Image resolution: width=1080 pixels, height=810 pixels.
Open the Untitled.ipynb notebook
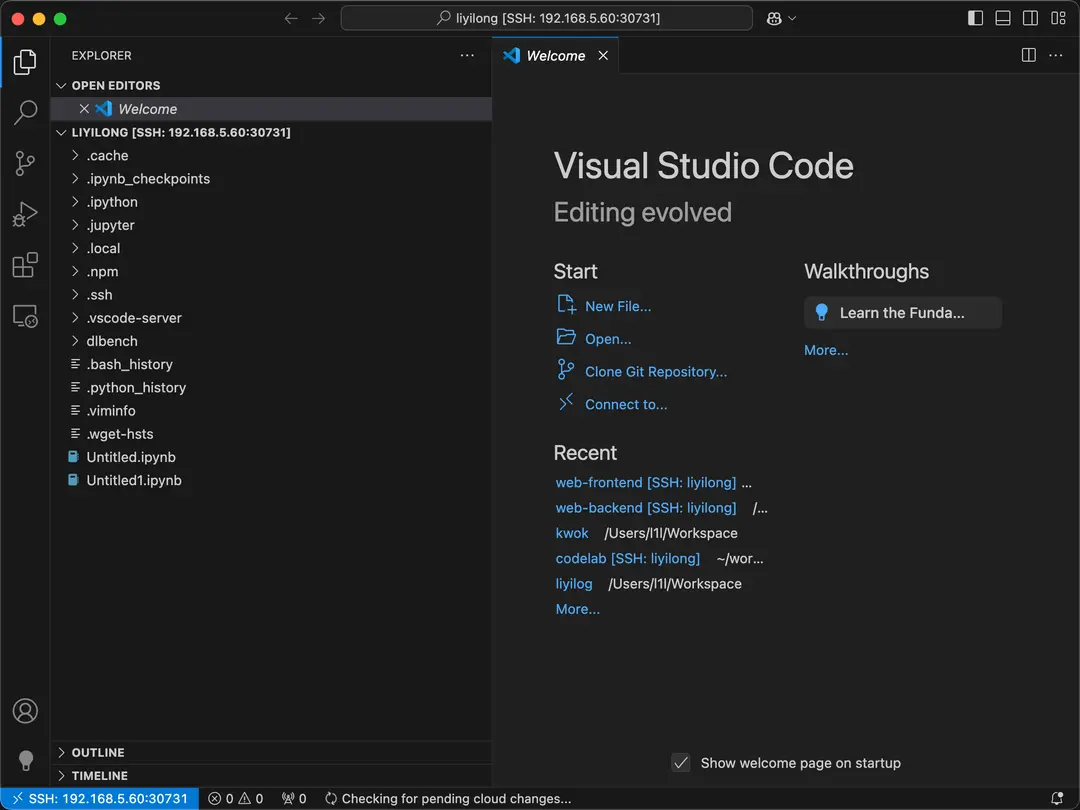271,457
